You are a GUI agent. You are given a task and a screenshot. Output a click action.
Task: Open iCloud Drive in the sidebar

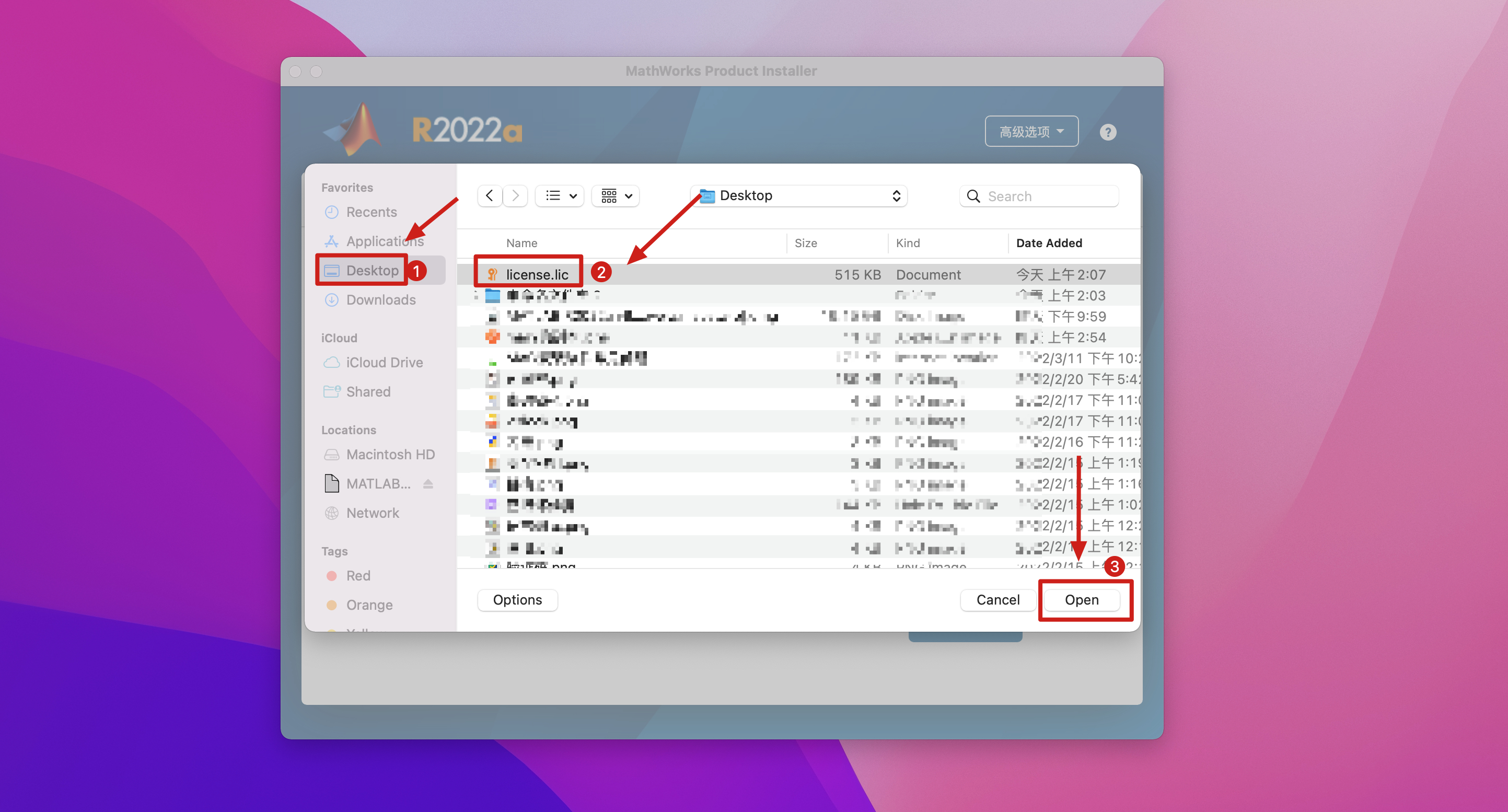384,363
